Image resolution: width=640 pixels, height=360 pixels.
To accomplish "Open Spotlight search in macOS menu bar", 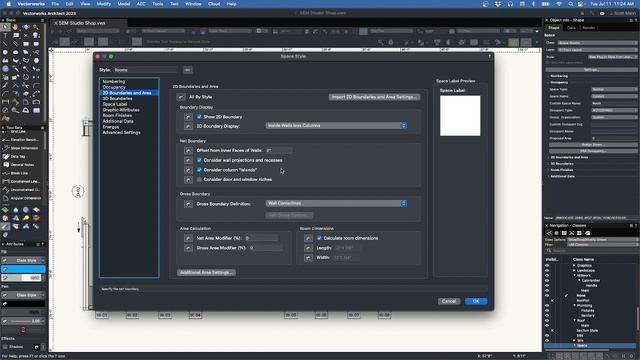I will tap(570, 4).
